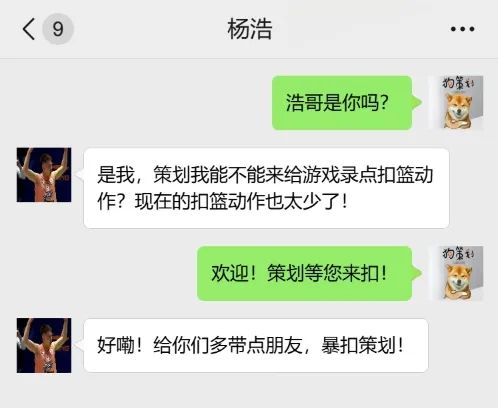498x408 pixels.
Task: Select the message about 扣篮动作
Action: point(266,188)
